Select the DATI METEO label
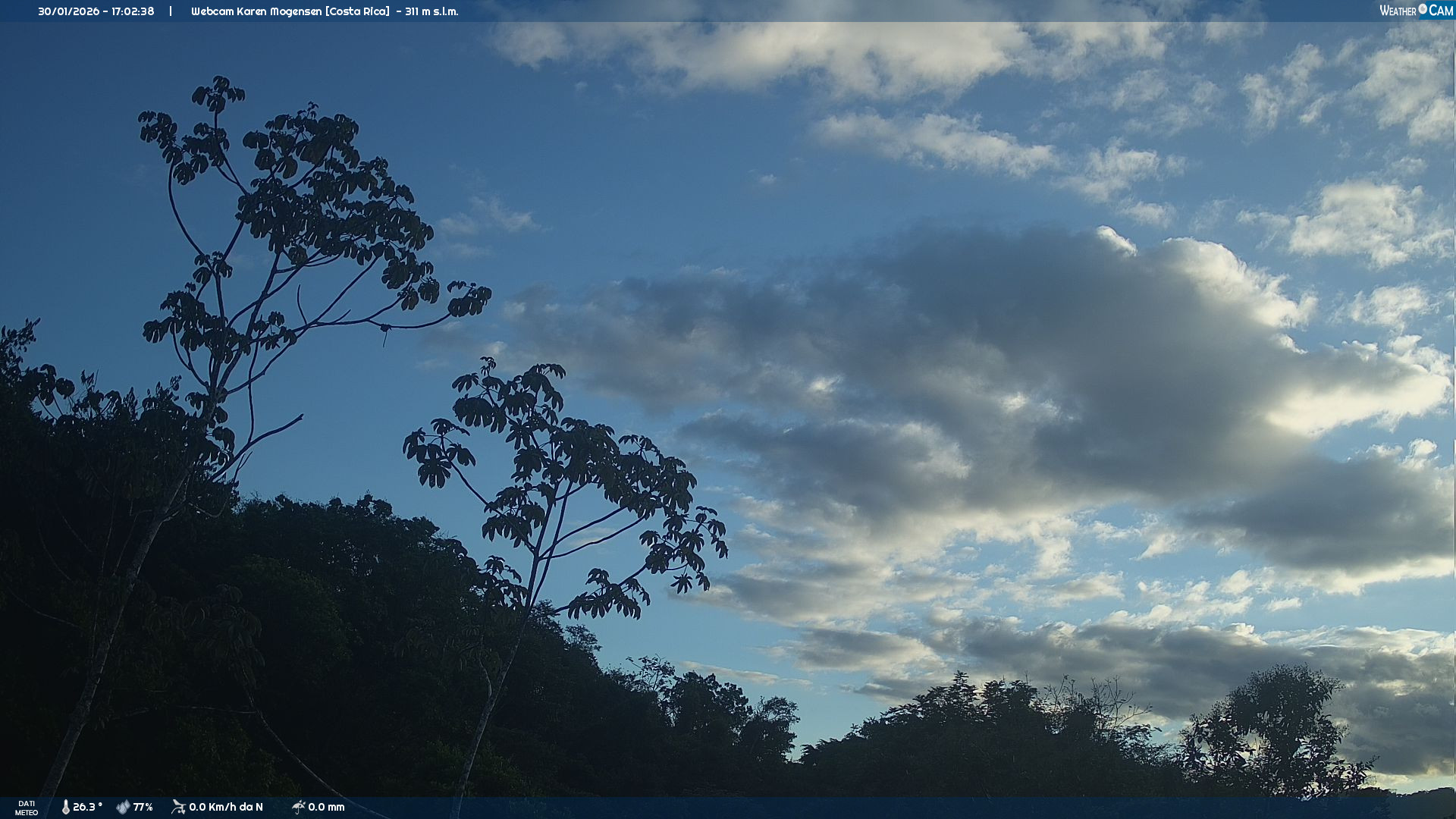 pos(27,808)
